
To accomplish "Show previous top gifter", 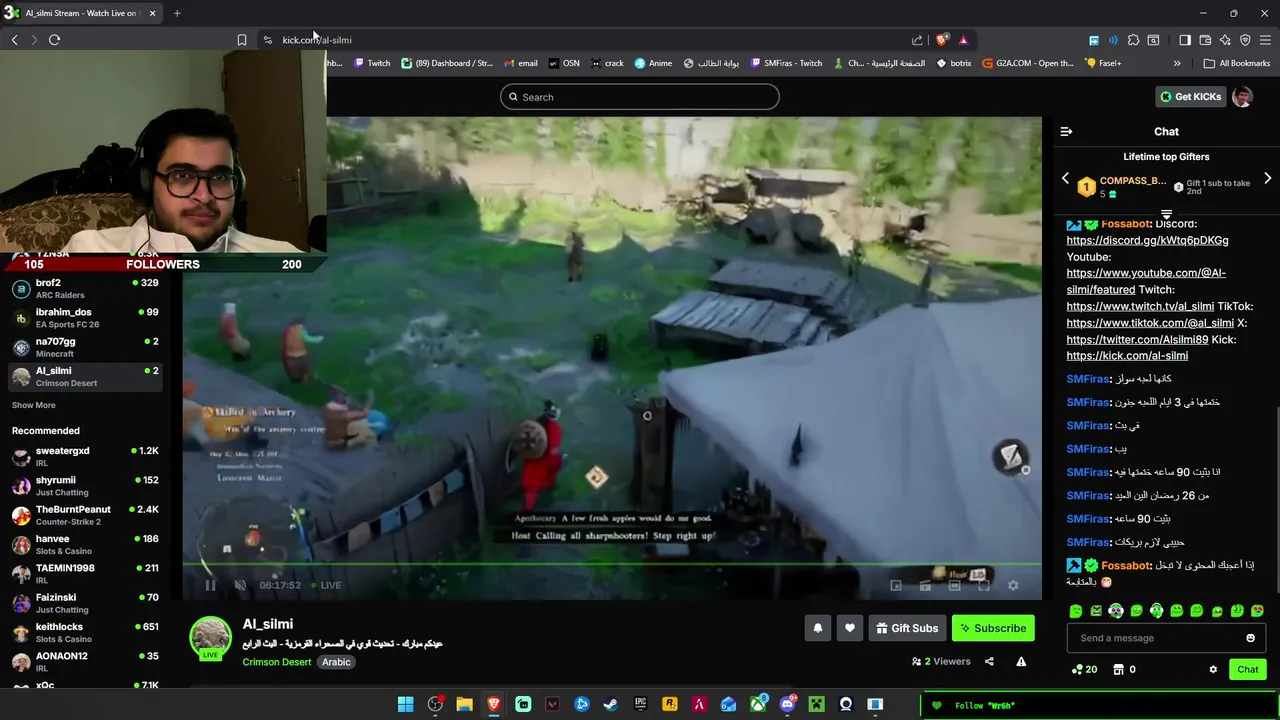I will [x=1065, y=178].
